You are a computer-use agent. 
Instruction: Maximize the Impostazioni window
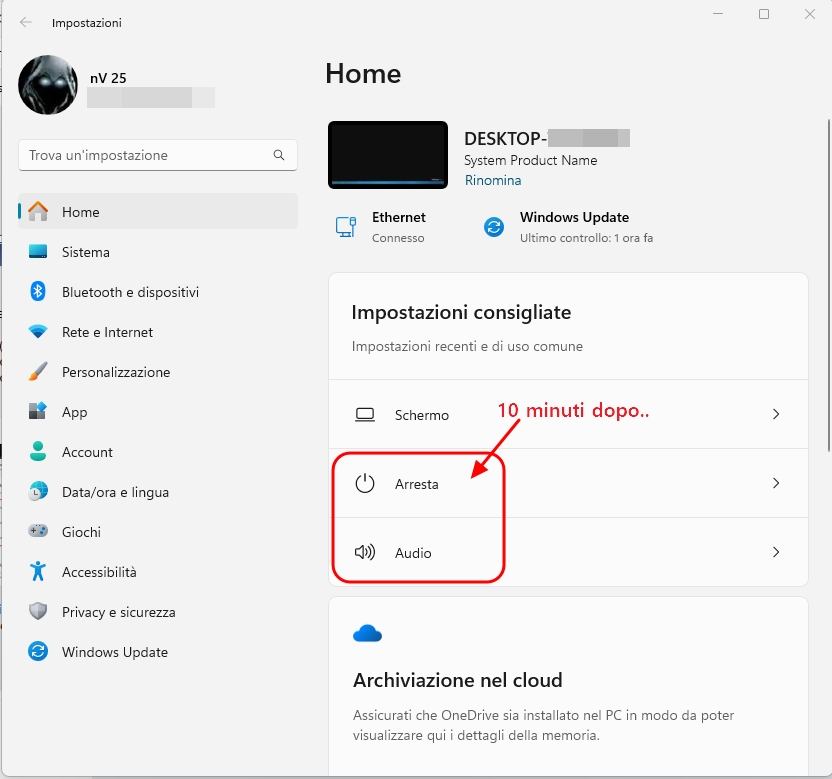(764, 14)
